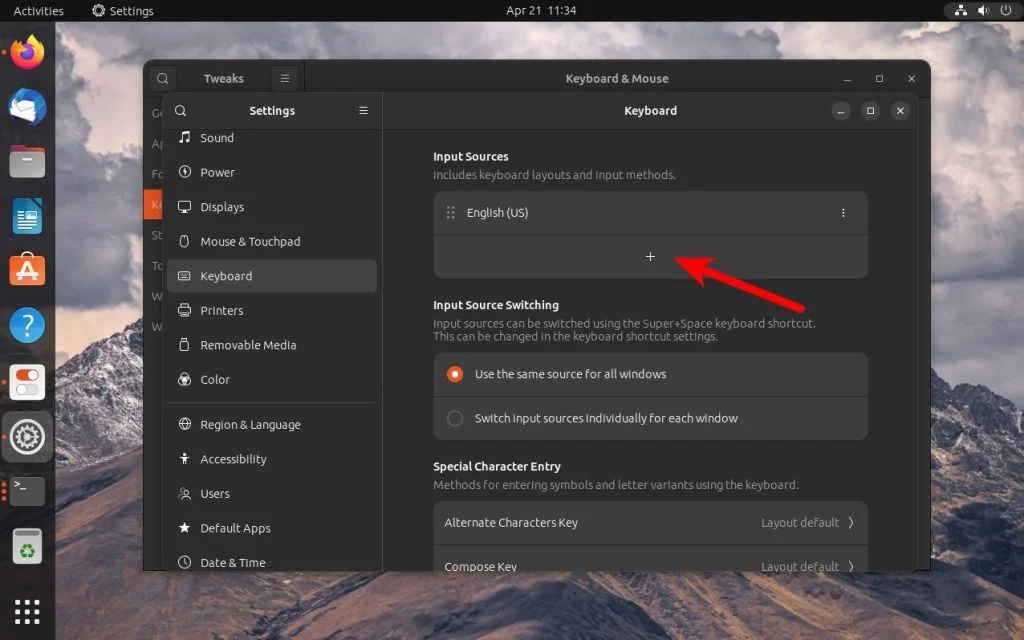The width and height of the screenshot is (1024, 640).
Task: Launch Firefox from the dock
Action: coord(27,52)
